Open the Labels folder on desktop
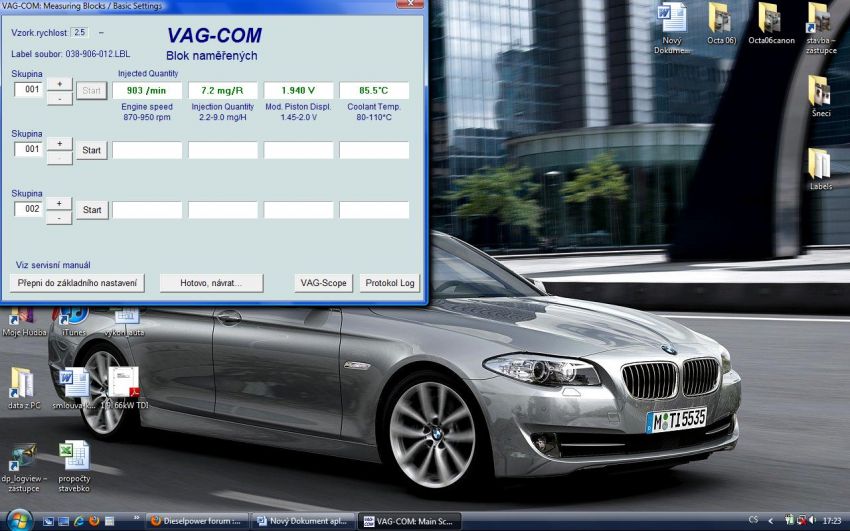Image resolution: width=850 pixels, height=531 pixels. coord(819,164)
